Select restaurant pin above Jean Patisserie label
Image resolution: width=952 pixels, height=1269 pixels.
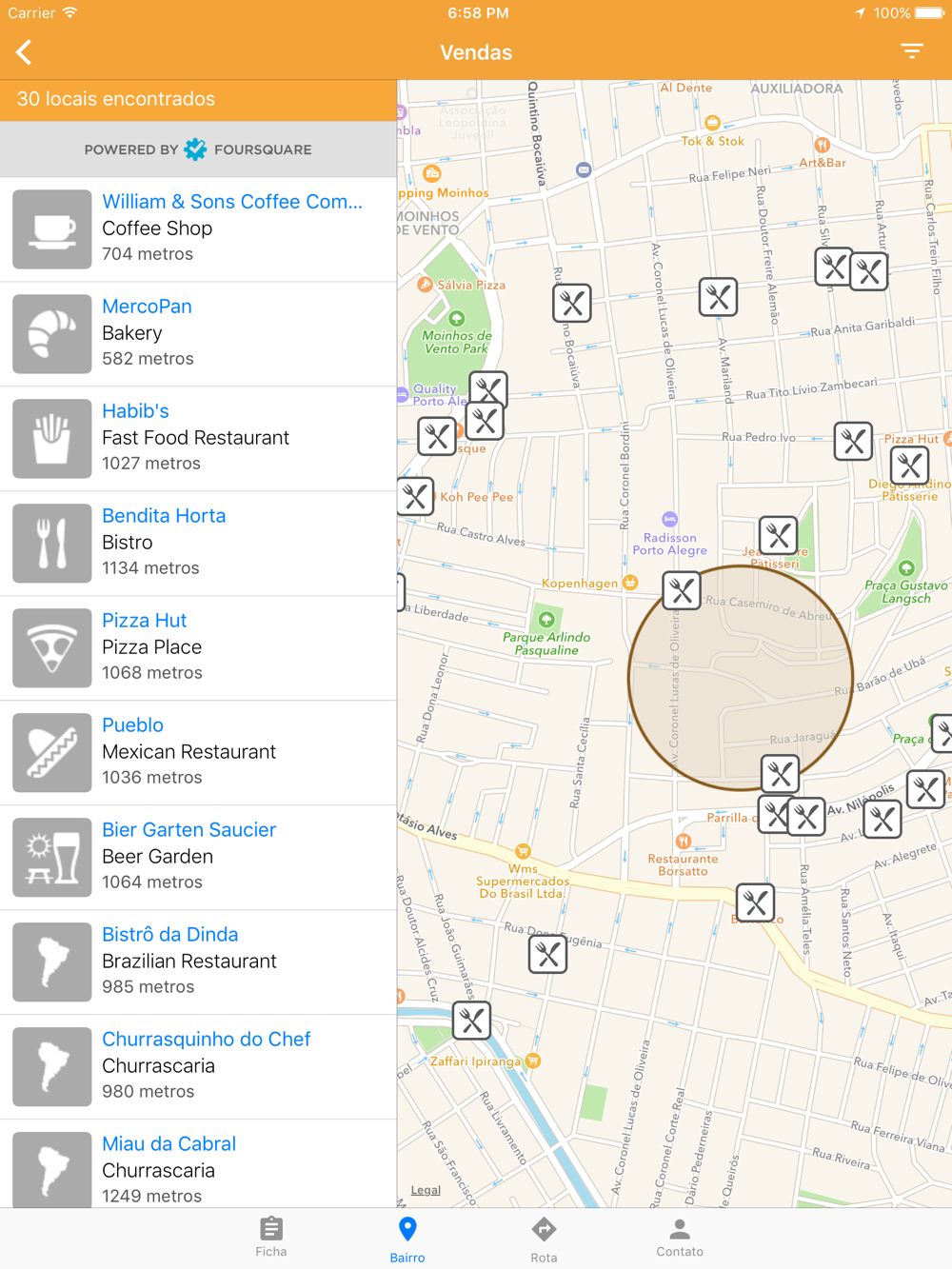pos(778,536)
